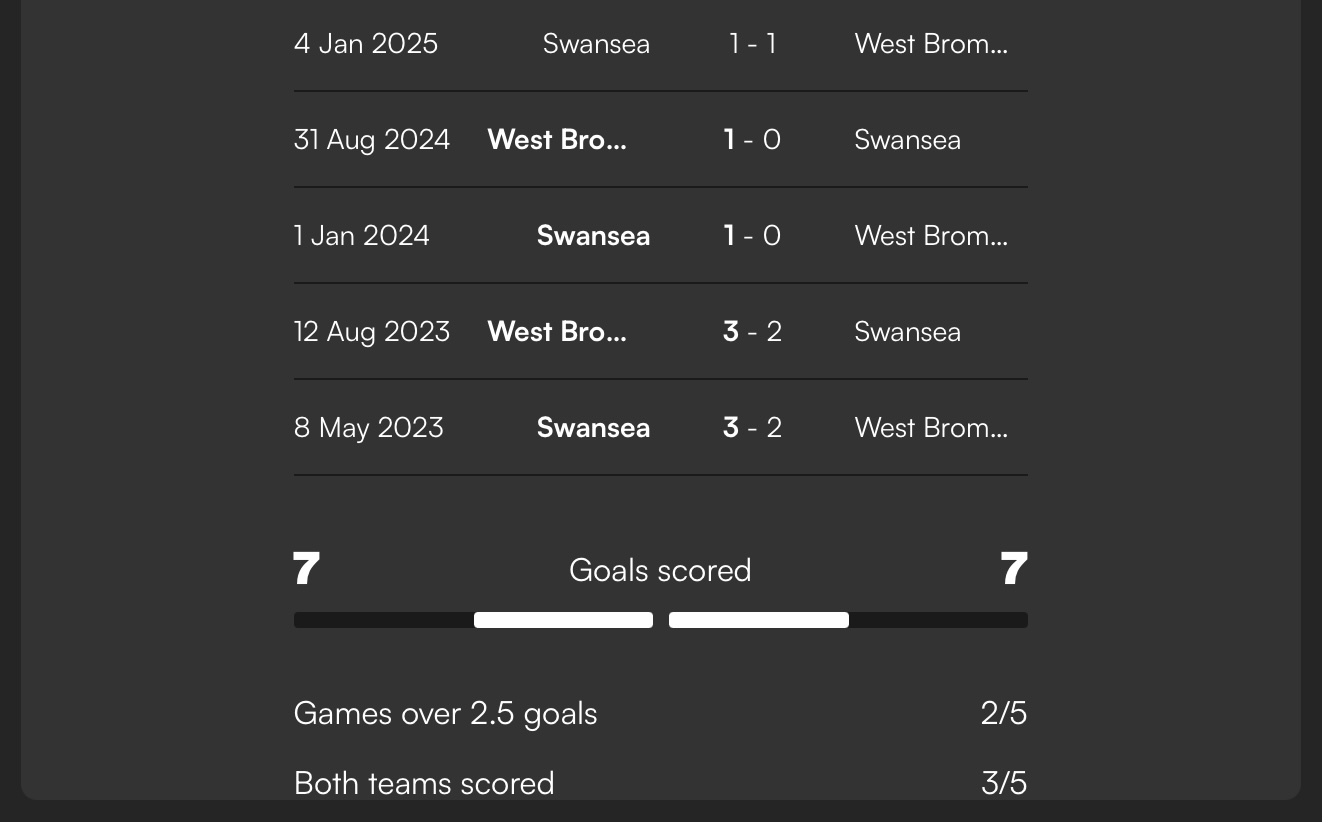Click the right white goals scored bar
The image size is (1322, 822).
click(x=758, y=620)
